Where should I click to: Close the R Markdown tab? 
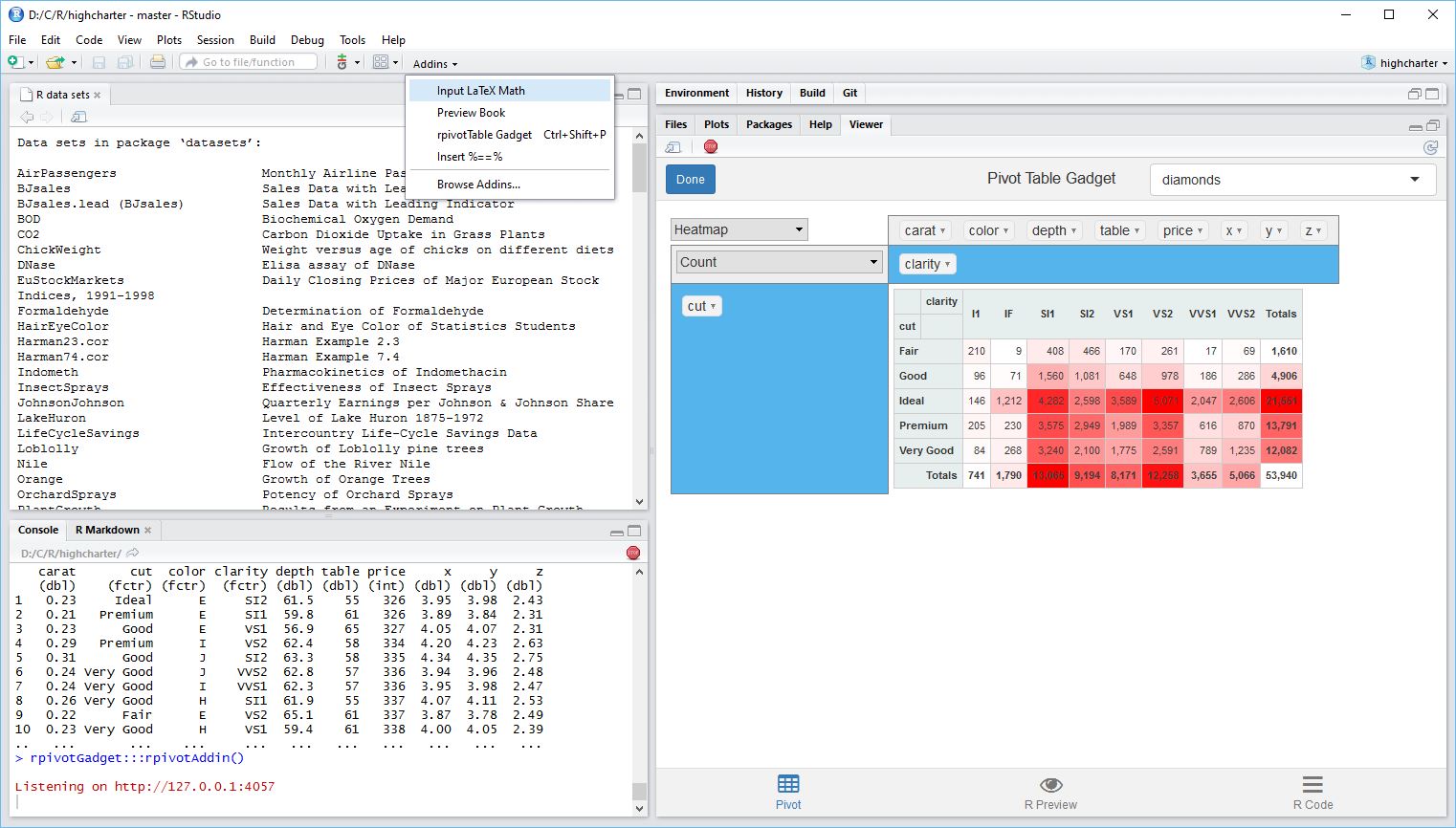click(147, 531)
